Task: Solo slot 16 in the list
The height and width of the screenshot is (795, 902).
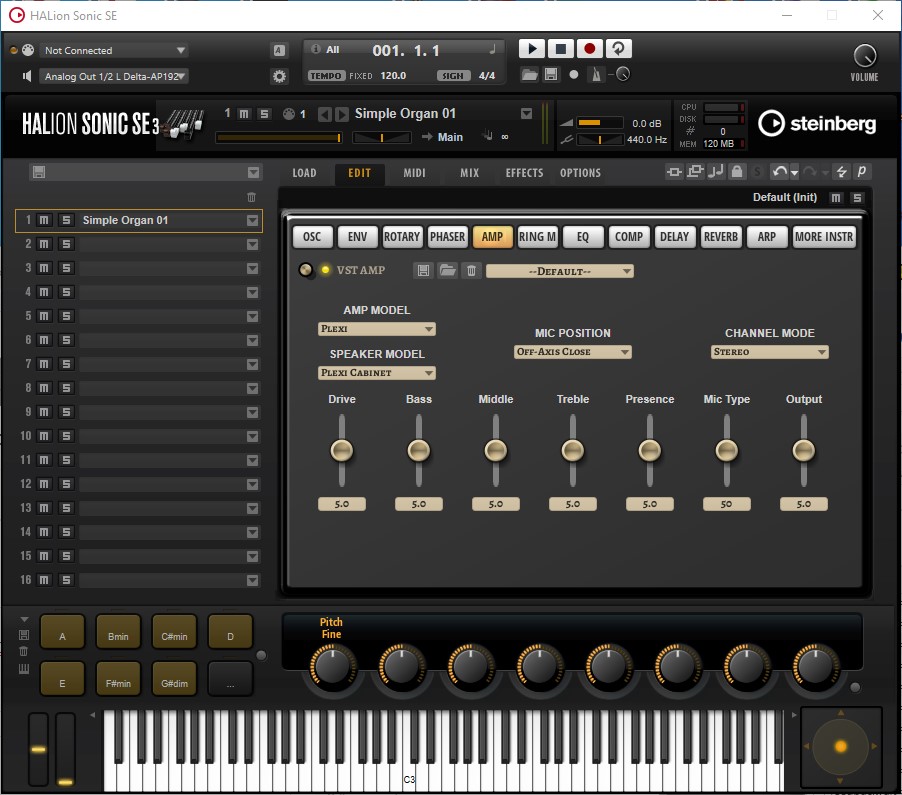Action: (66, 580)
